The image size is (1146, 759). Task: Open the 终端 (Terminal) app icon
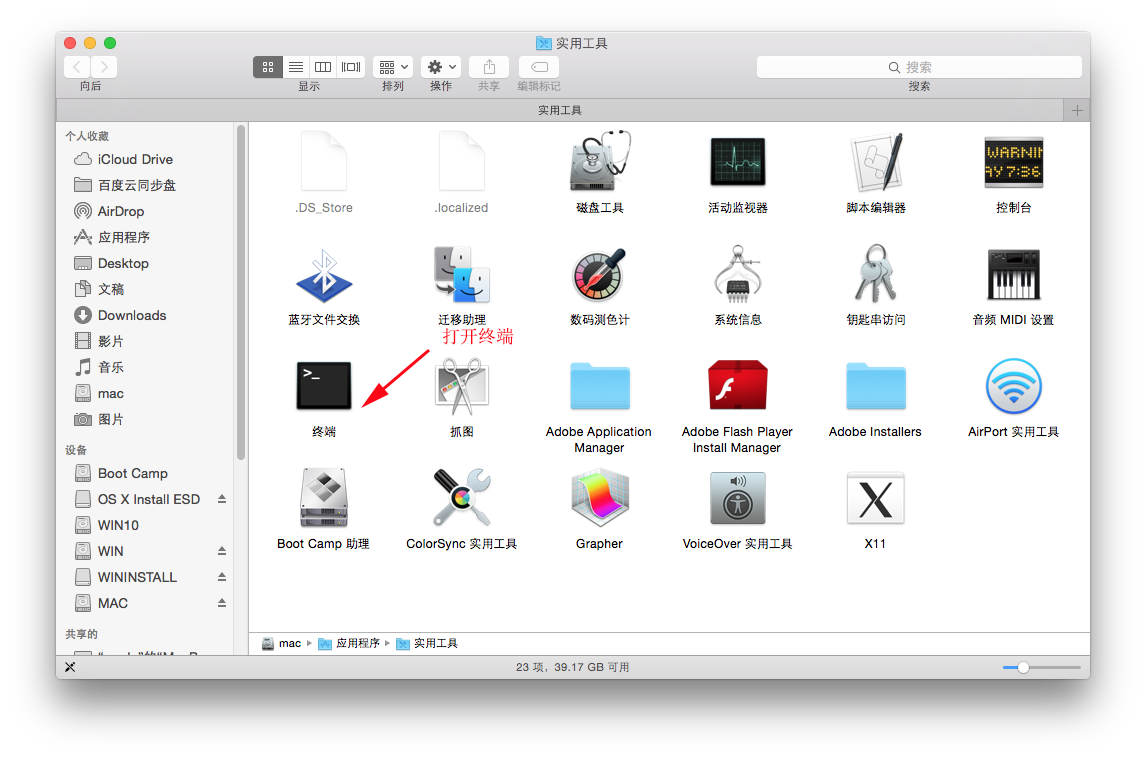(x=324, y=385)
